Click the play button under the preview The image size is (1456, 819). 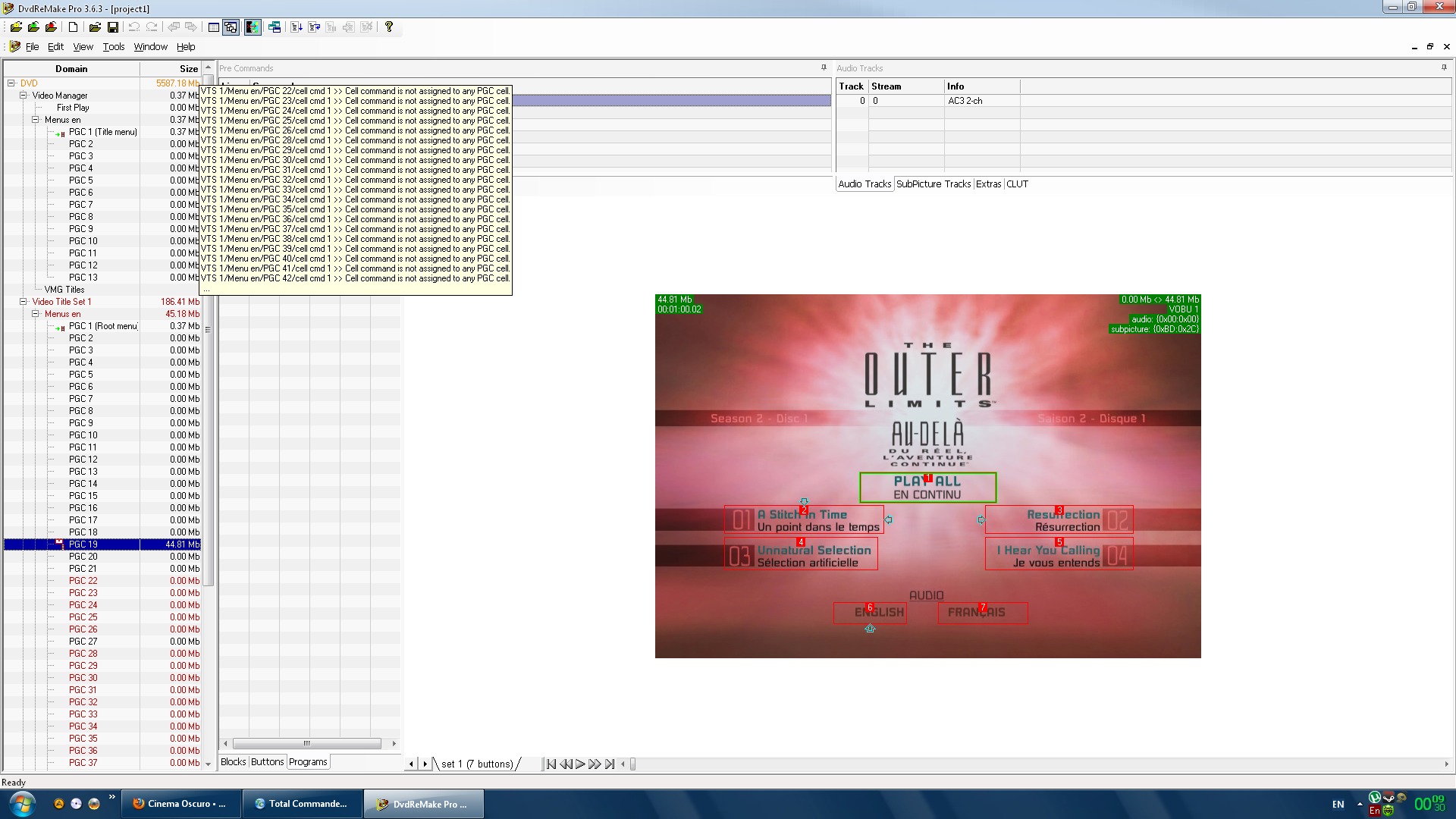(x=580, y=764)
